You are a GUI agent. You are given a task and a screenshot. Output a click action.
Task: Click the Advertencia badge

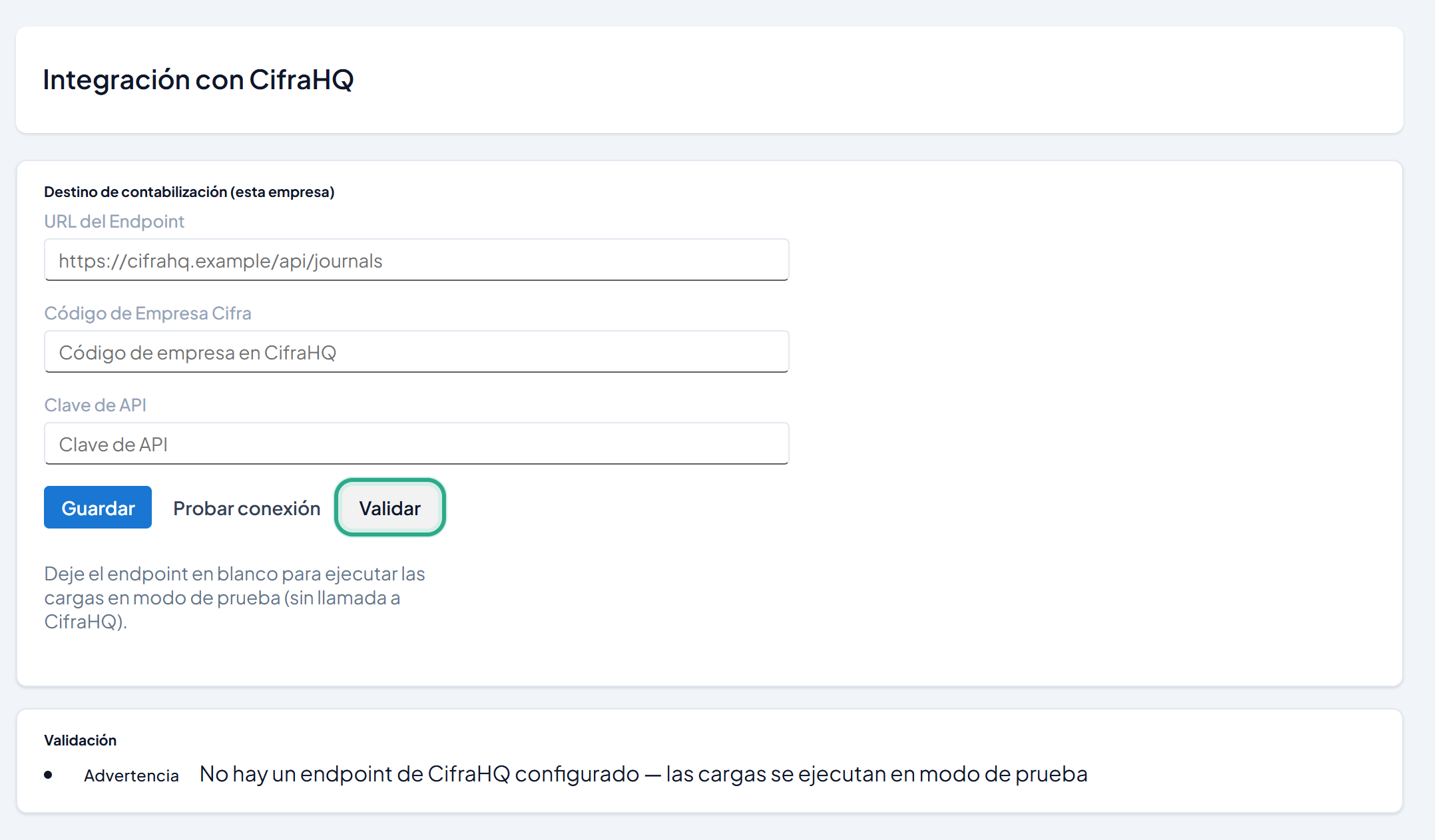pos(131,775)
